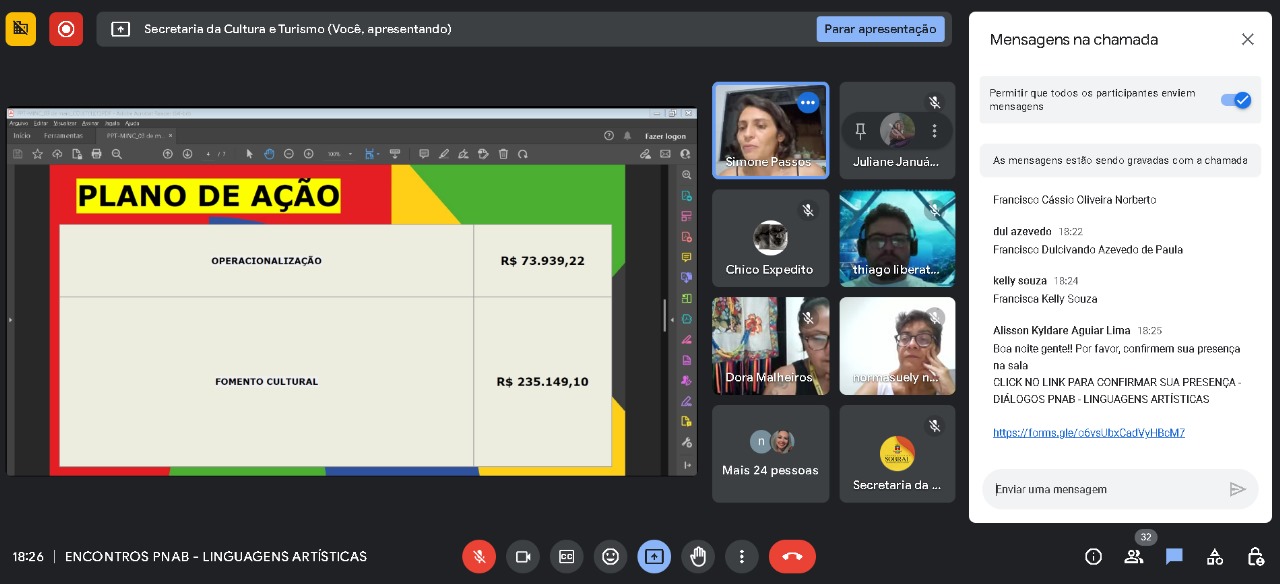Close the Mensagens na chamada panel
This screenshot has width=1280, height=584.
(x=1247, y=40)
